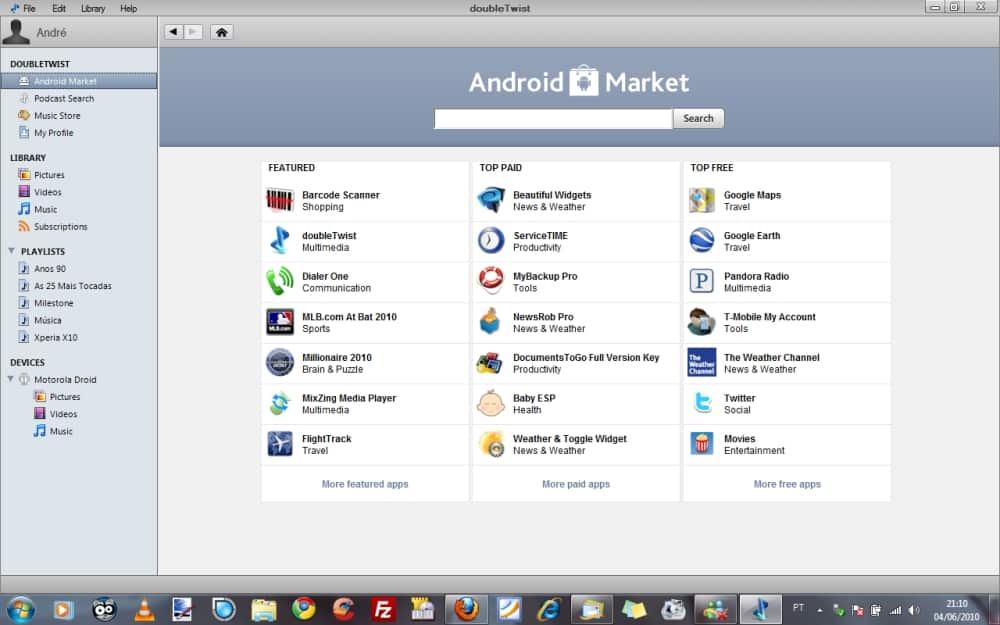The image size is (1000, 625).
Task: Navigate back with the left arrow
Action: (x=173, y=32)
